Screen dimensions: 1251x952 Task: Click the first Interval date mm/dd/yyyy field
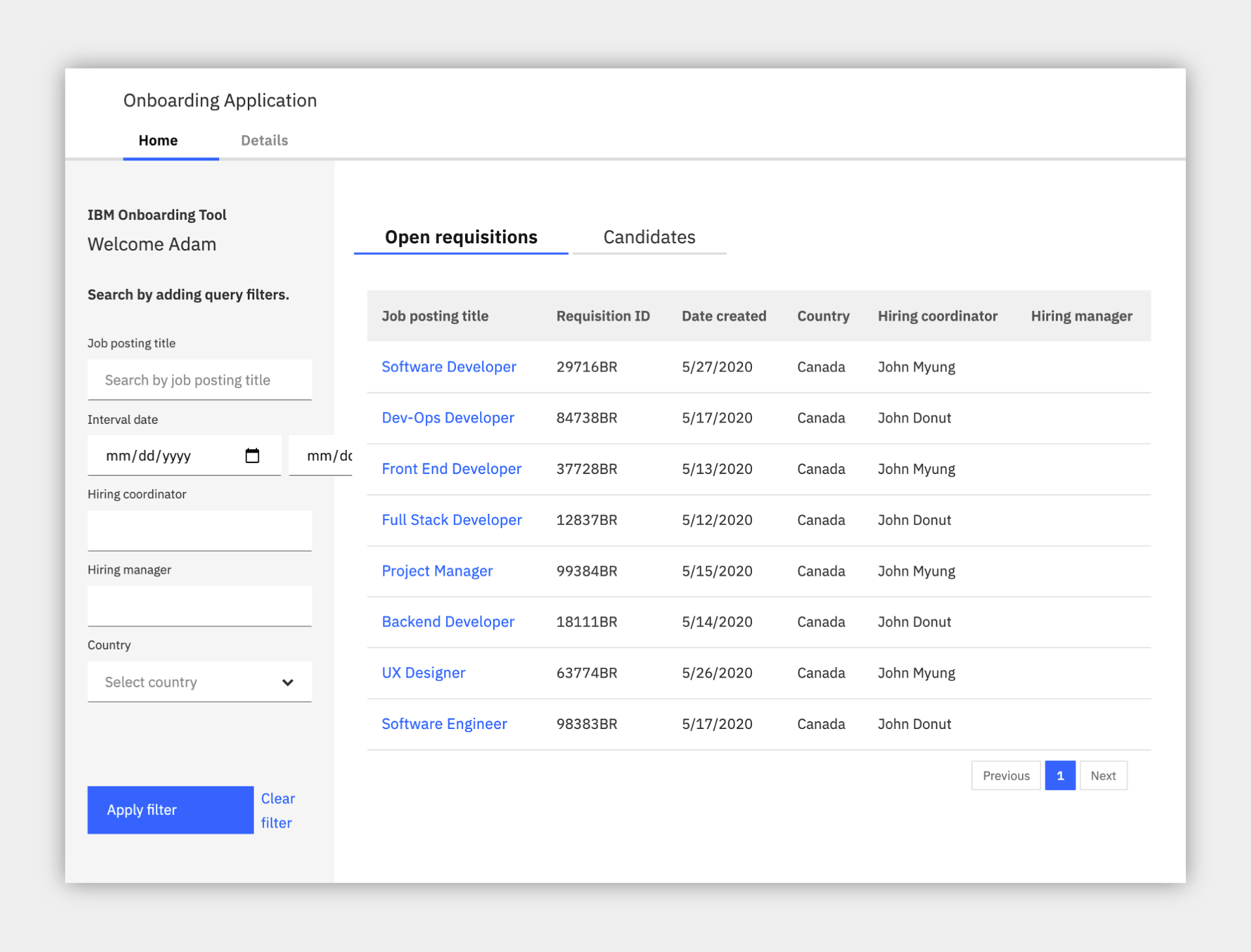[x=185, y=456]
